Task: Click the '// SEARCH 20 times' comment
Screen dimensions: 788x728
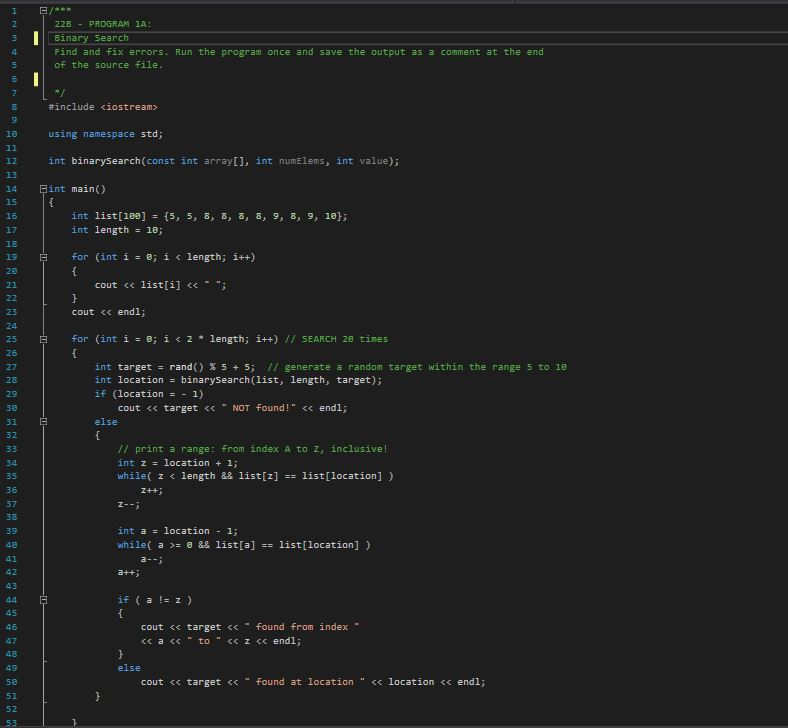Action: pyautogui.click(x=336, y=339)
